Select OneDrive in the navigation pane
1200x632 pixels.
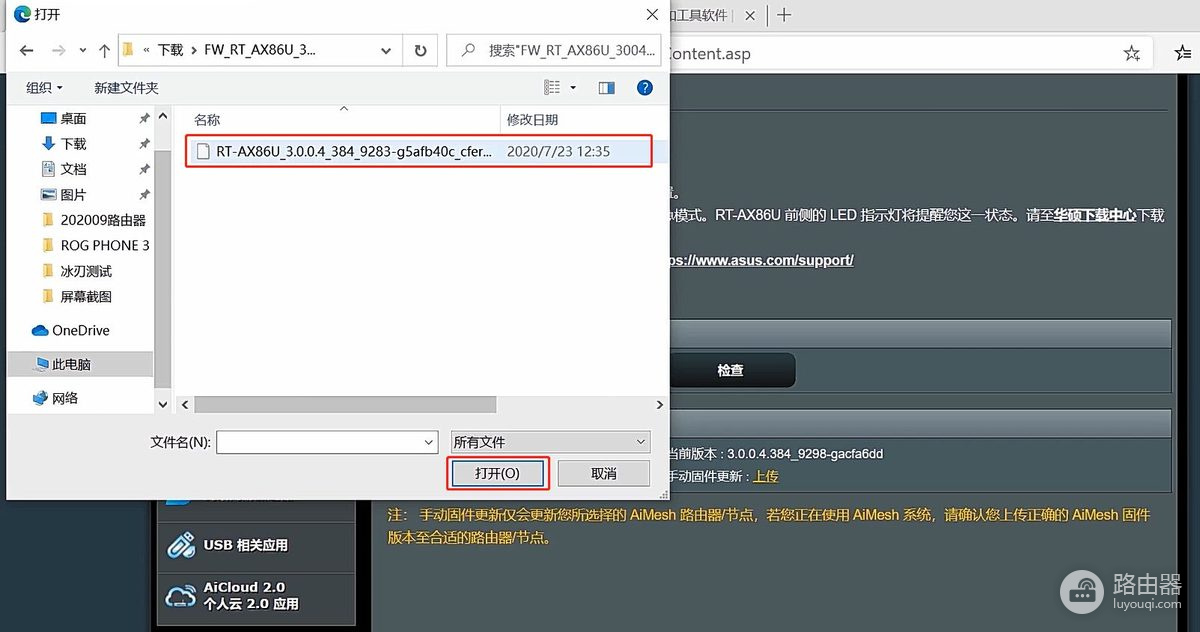pyautogui.click(x=80, y=330)
